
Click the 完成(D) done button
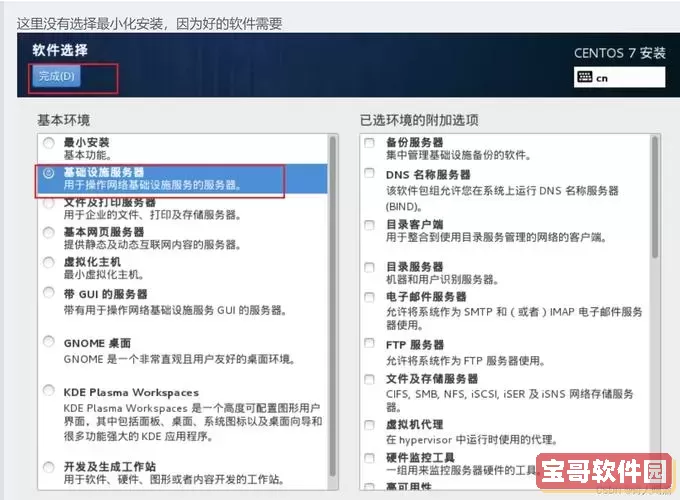pyautogui.click(x=56, y=77)
